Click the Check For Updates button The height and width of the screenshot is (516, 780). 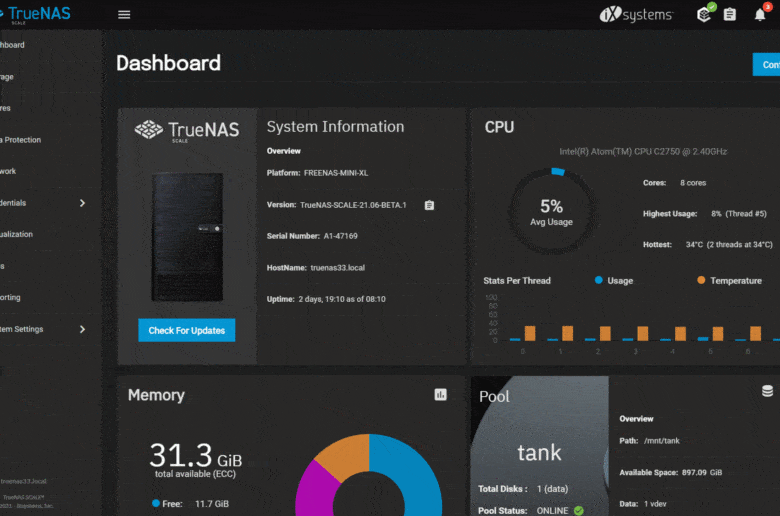(x=187, y=330)
